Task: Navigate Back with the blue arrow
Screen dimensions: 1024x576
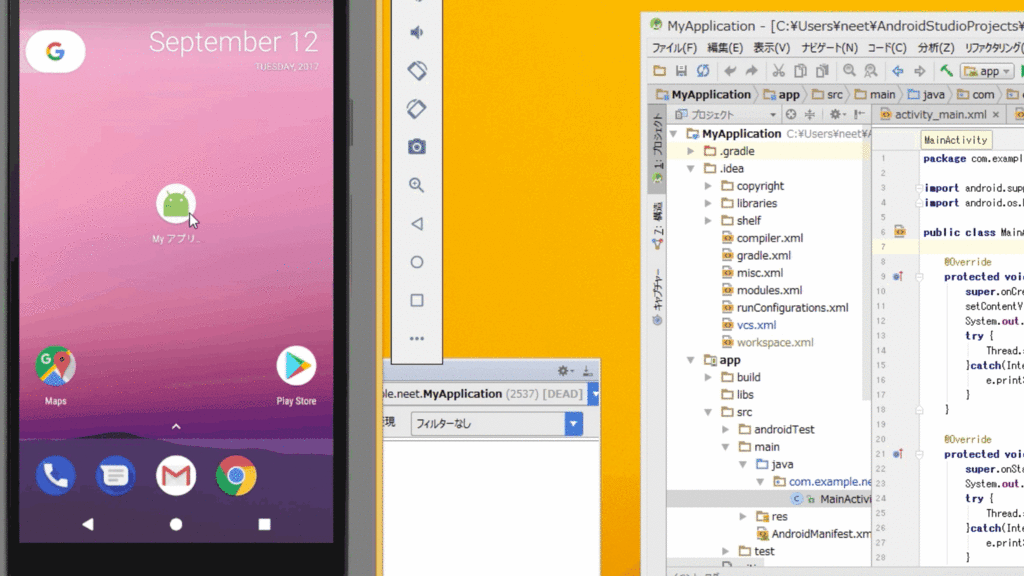Action: coord(898,71)
